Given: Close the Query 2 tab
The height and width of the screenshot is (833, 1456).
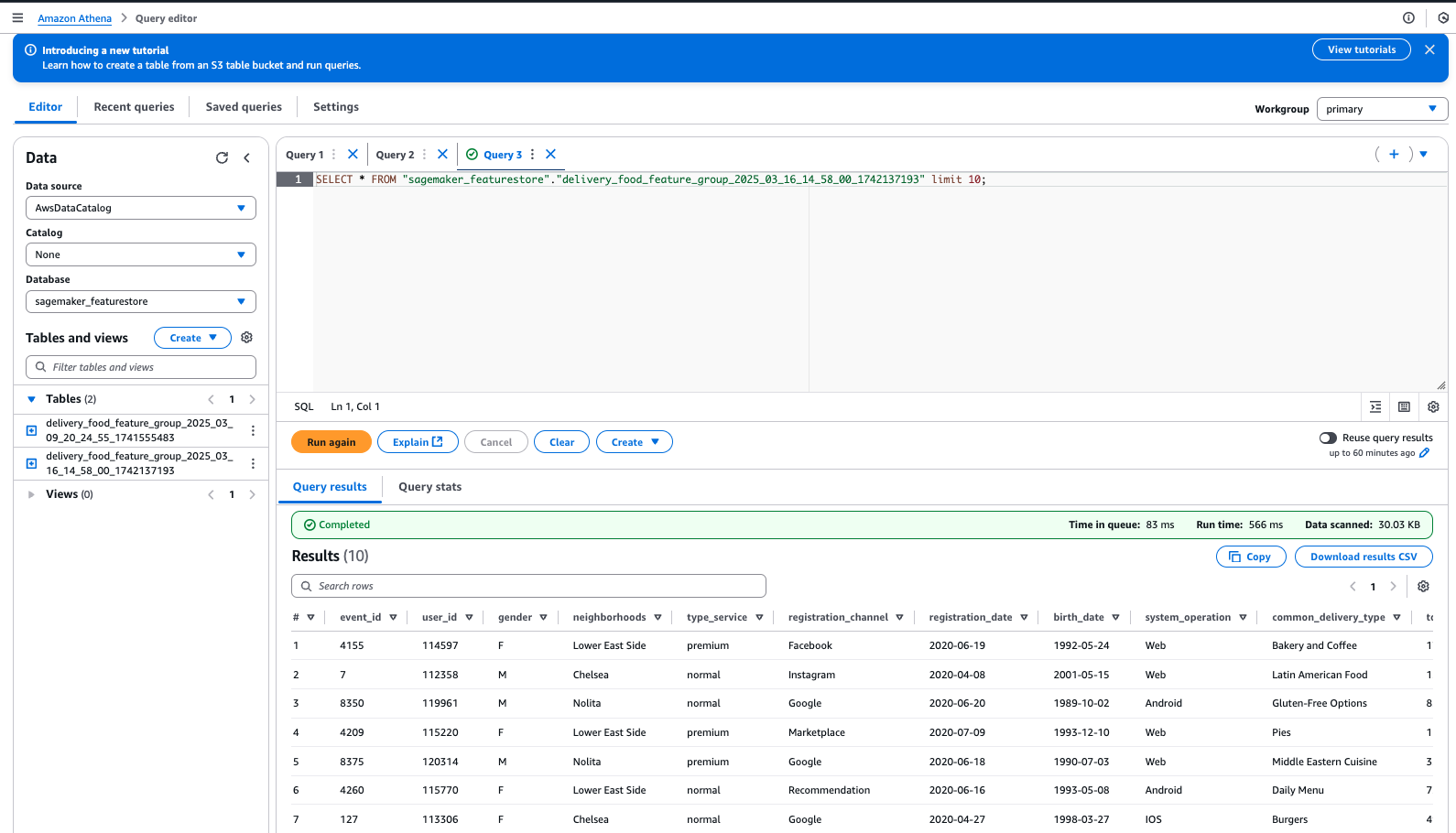Looking at the screenshot, I should point(442,154).
